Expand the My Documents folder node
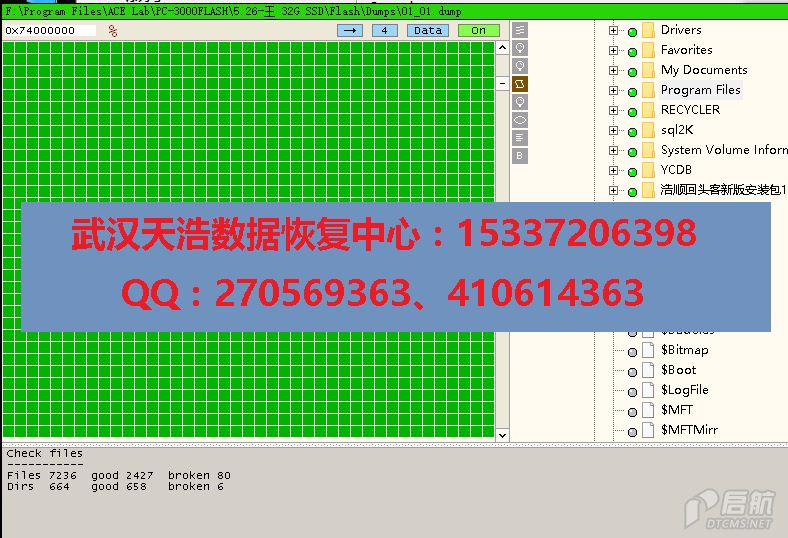788x538 pixels. pos(613,70)
